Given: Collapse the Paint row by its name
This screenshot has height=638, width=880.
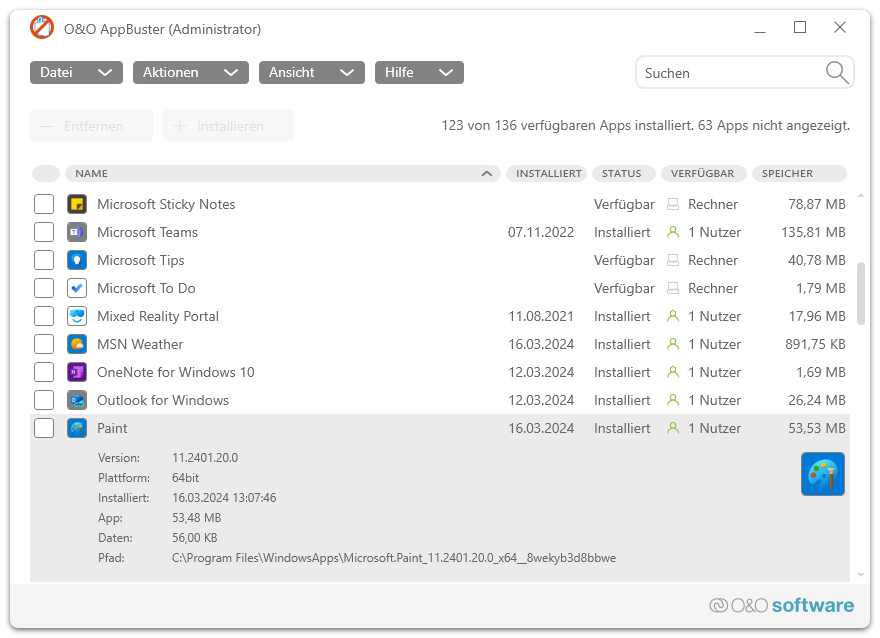Looking at the screenshot, I should (112, 428).
